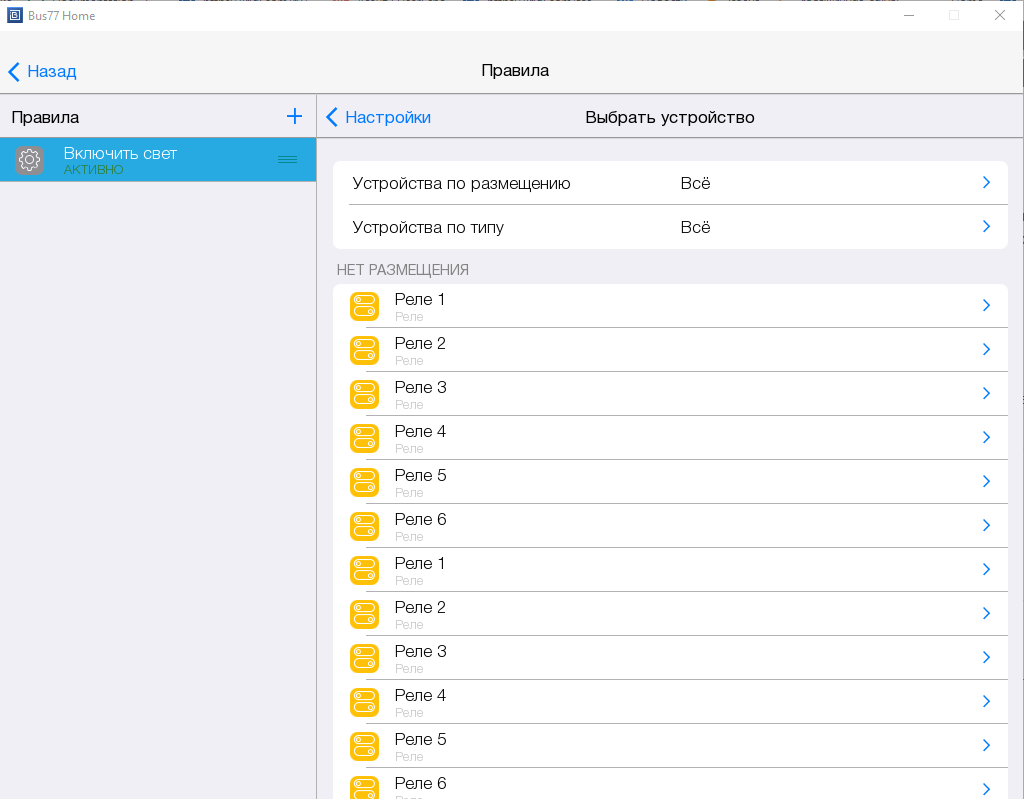Open the chevron on the first Реле 3 row
Image resolution: width=1024 pixels, height=799 pixels.
pos(986,393)
